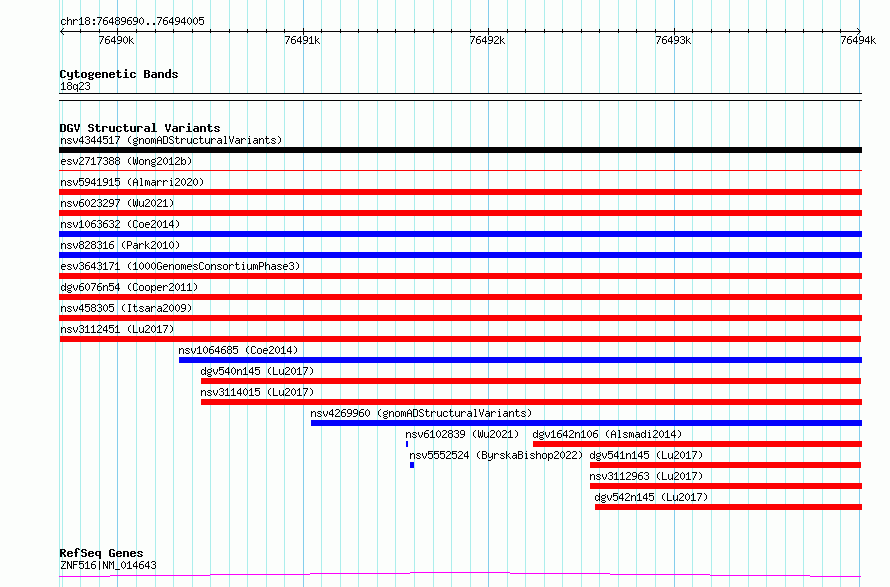Open nsv3112451 (Lu2017) variant label
The height and width of the screenshot is (587, 890).
coord(117,329)
